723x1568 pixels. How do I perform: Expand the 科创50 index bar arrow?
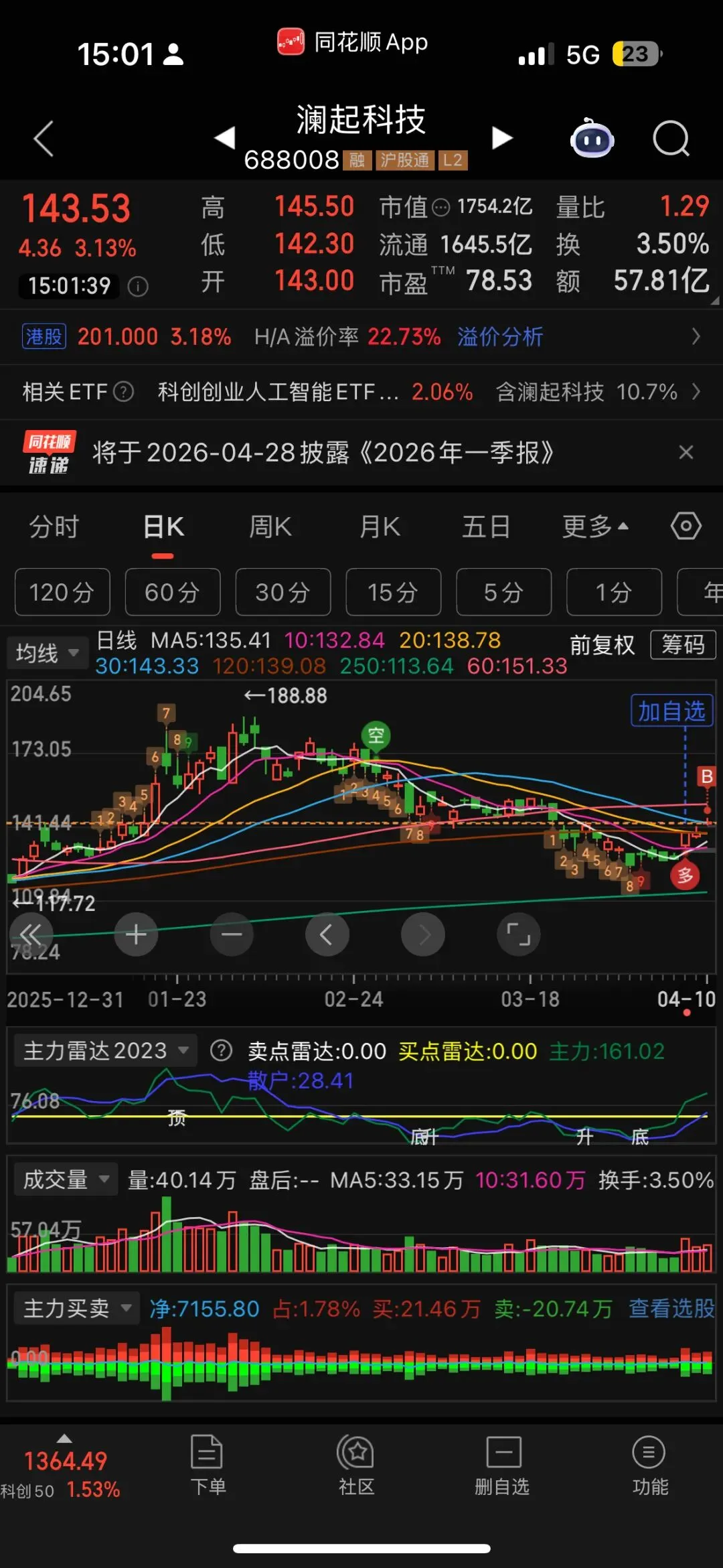click(64, 1439)
